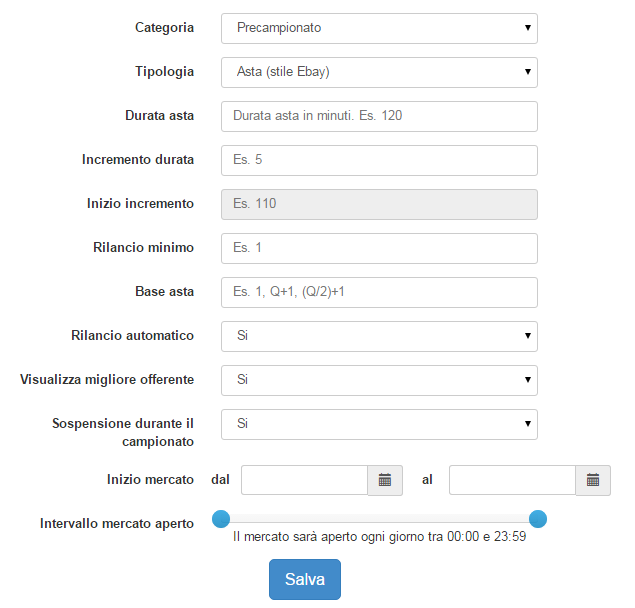This screenshot has height=608, width=635.
Task: Open the Categoria dropdown
Action: tap(379, 28)
